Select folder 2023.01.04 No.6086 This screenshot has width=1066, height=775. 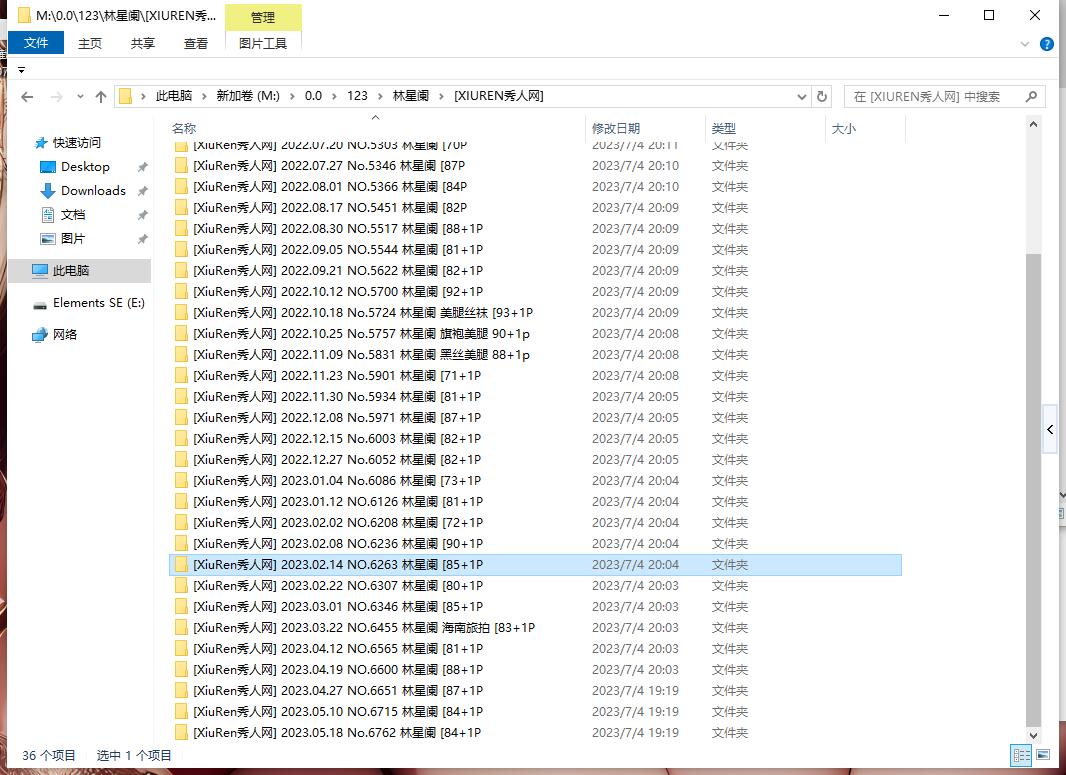pyautogui.click(x=535, y=481)
